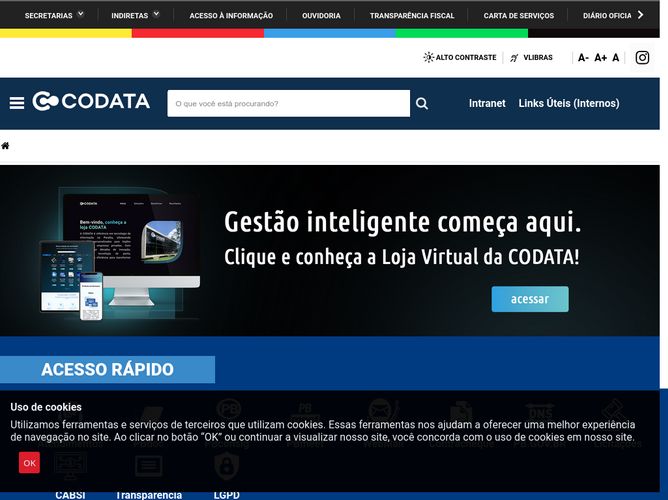Open the CABSI quick link
Screen dimensions: 668x500
pyautogui.click(x=70, y=495)
